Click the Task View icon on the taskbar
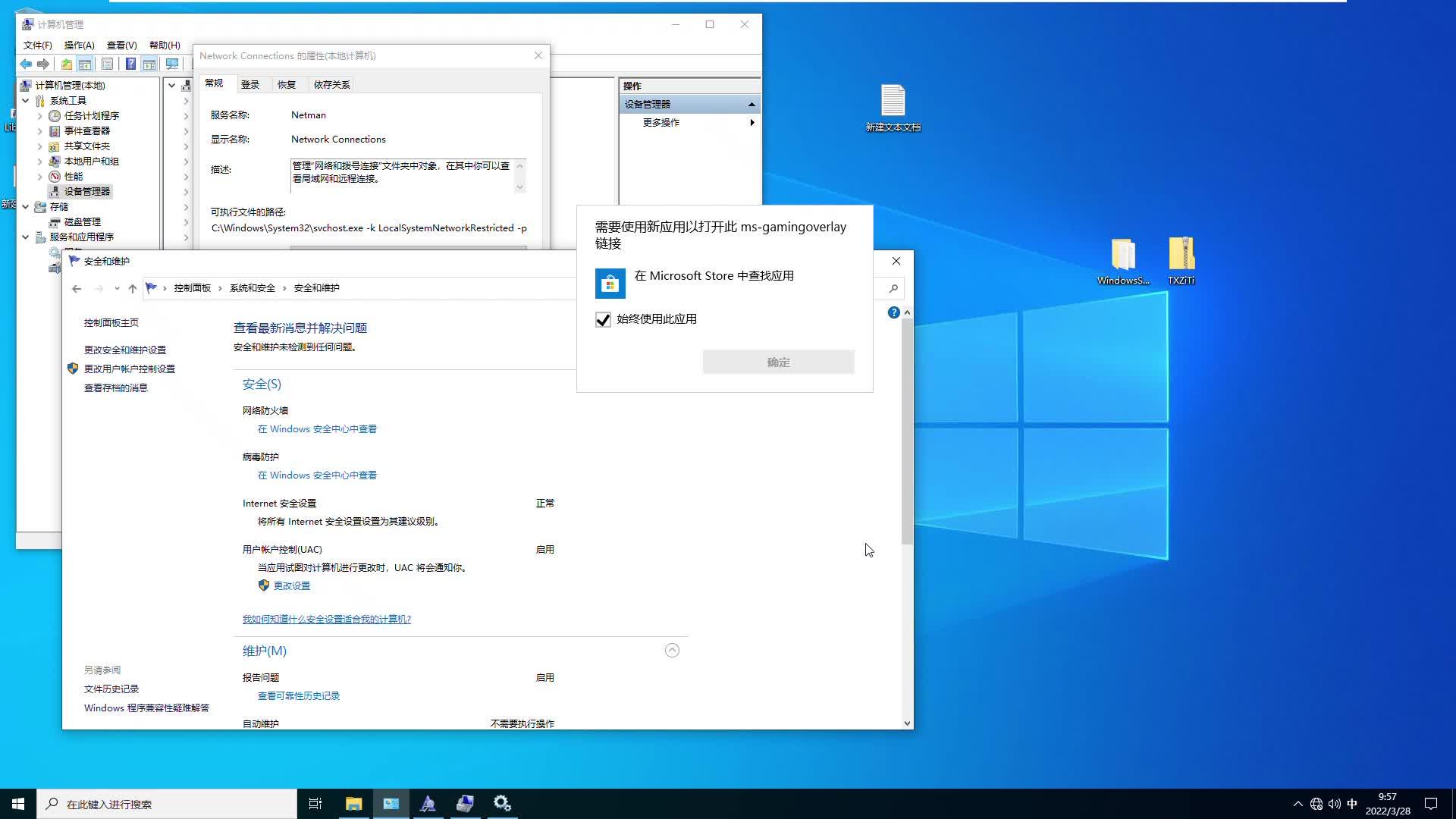The height and width of the screenshot is (819, 1456). pyautogui.click(x=315, y=803)
